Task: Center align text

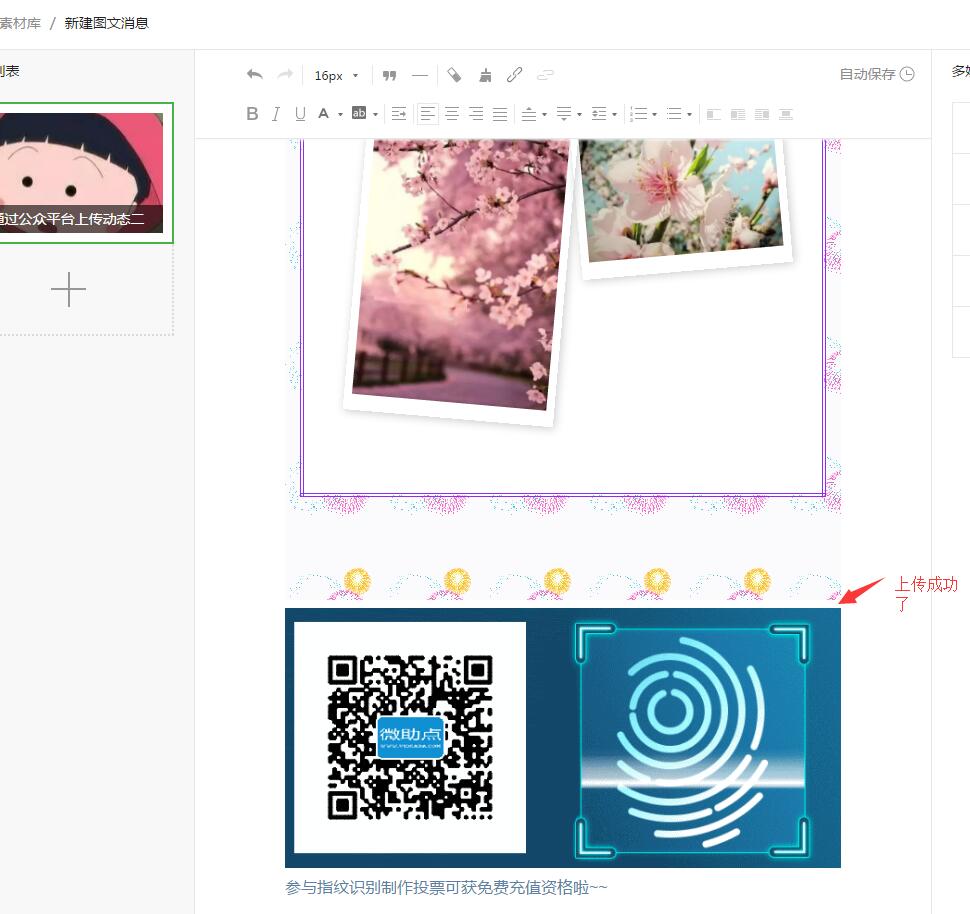Action: (x=452, y=114)
